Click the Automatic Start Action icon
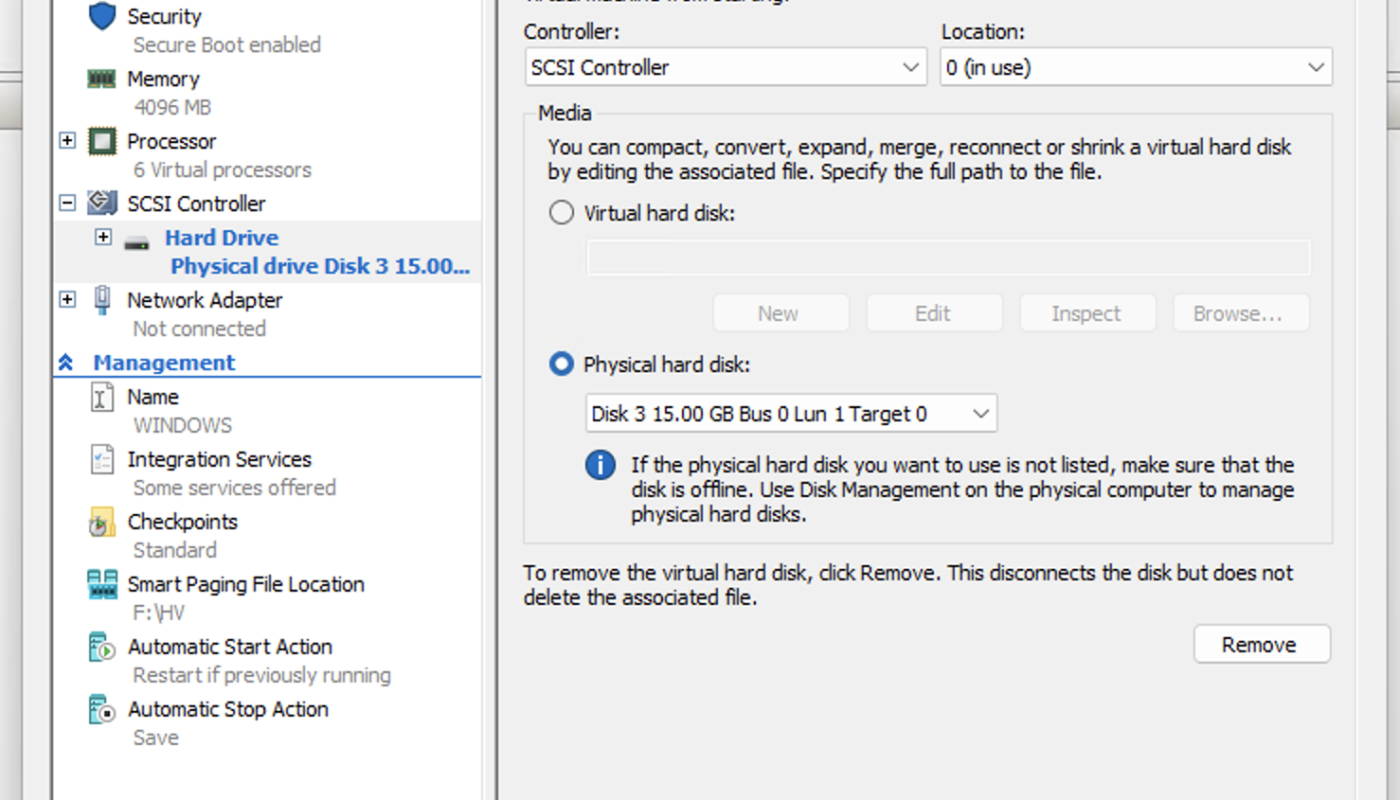 (x=102, y=647)
